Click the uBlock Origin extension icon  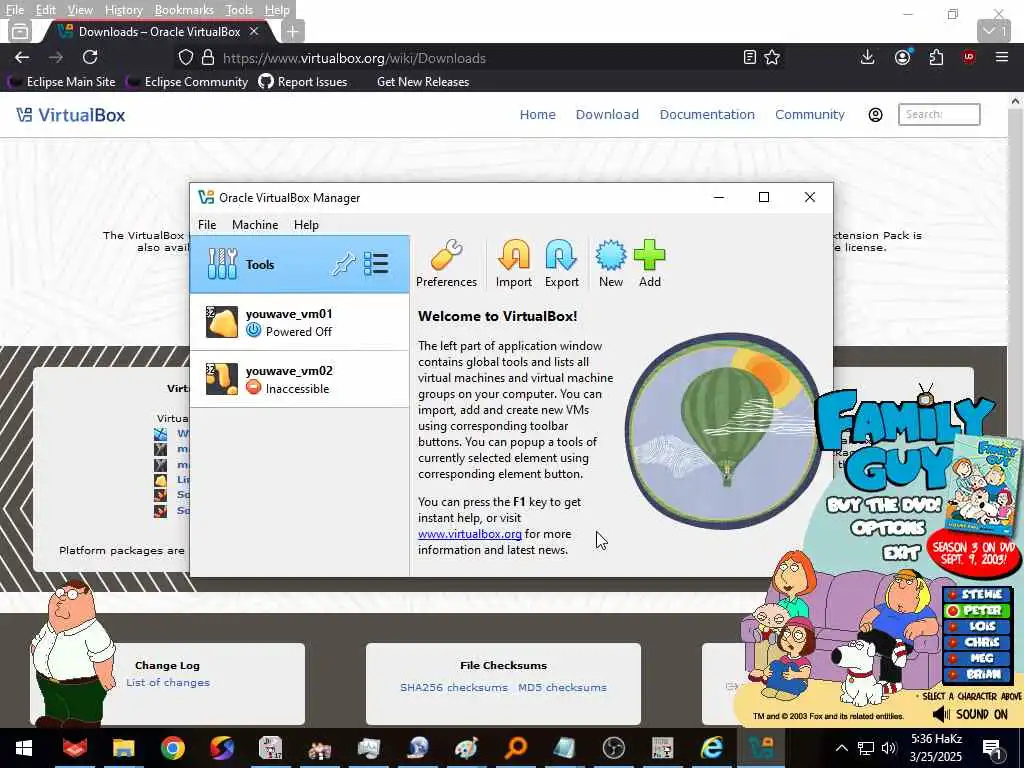969,57
